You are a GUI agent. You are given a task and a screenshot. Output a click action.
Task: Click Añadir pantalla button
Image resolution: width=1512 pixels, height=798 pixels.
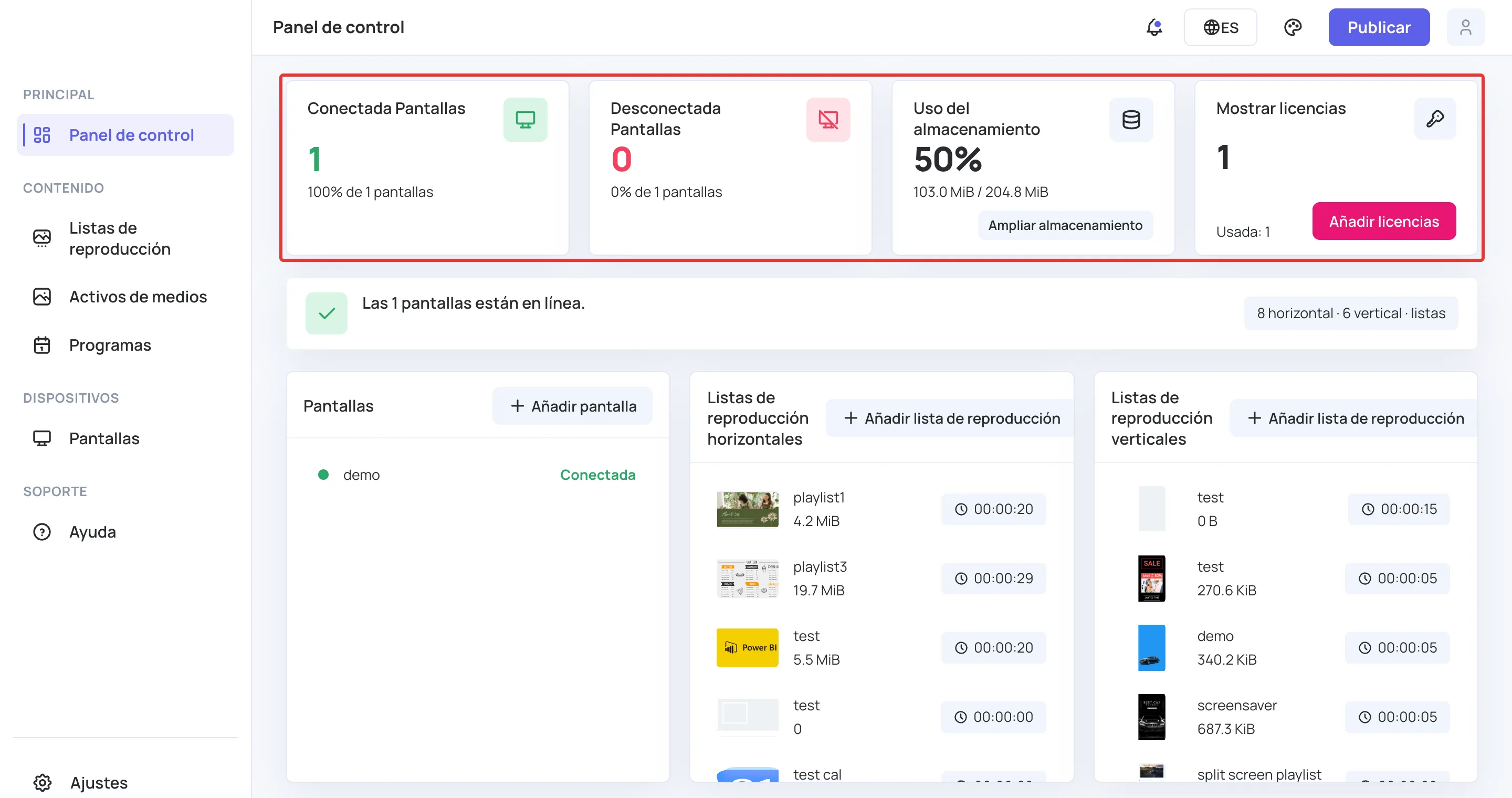click(x=572, y=406)
